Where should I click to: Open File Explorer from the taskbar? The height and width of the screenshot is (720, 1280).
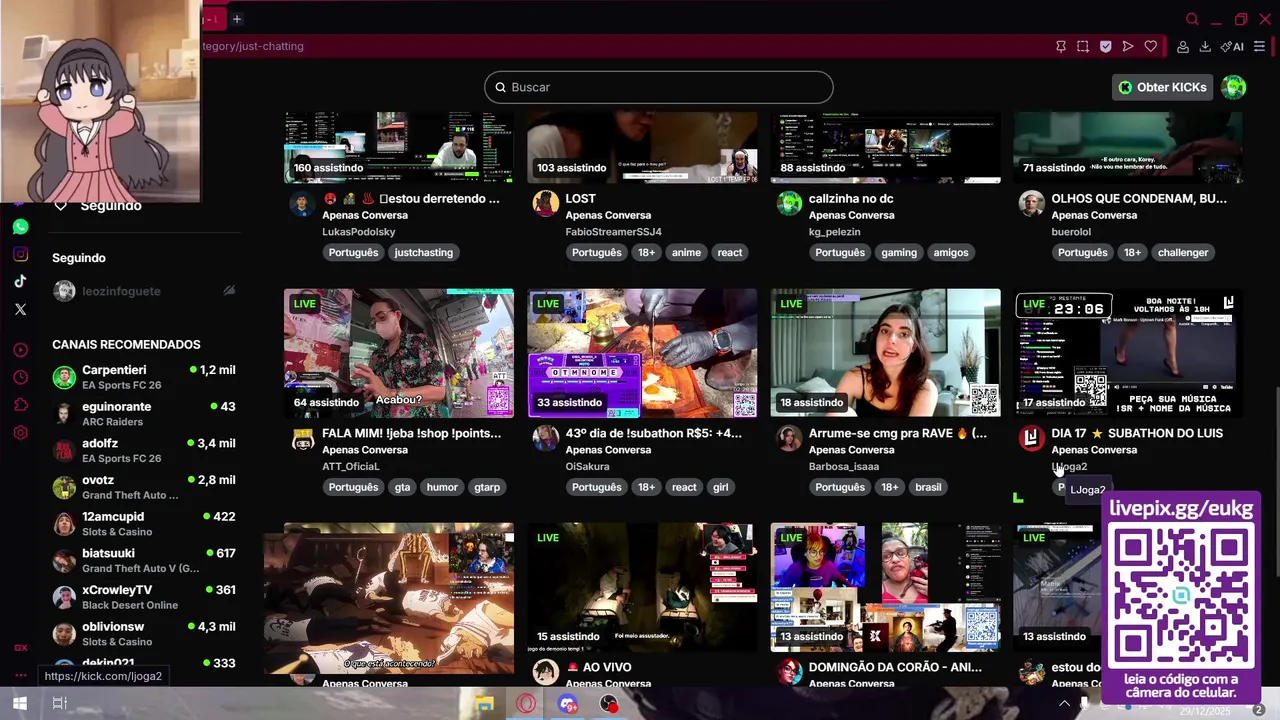484,704
